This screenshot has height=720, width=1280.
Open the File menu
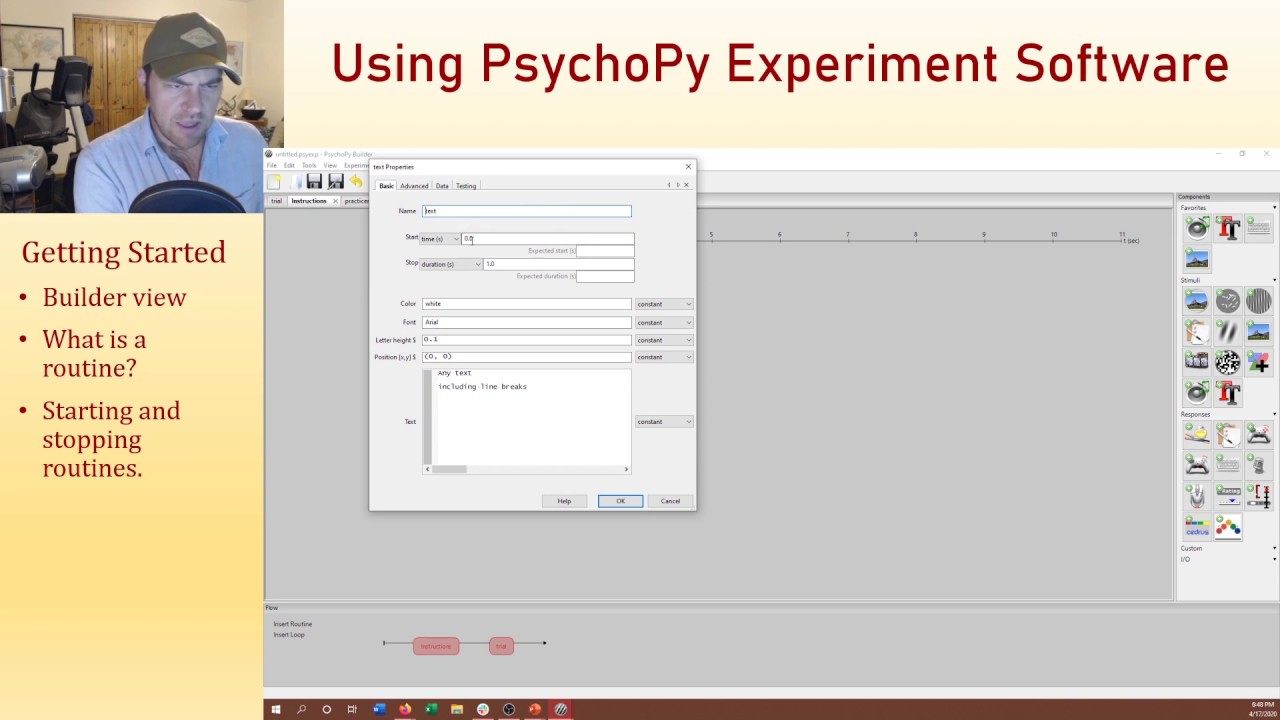(x=271, y=165)
